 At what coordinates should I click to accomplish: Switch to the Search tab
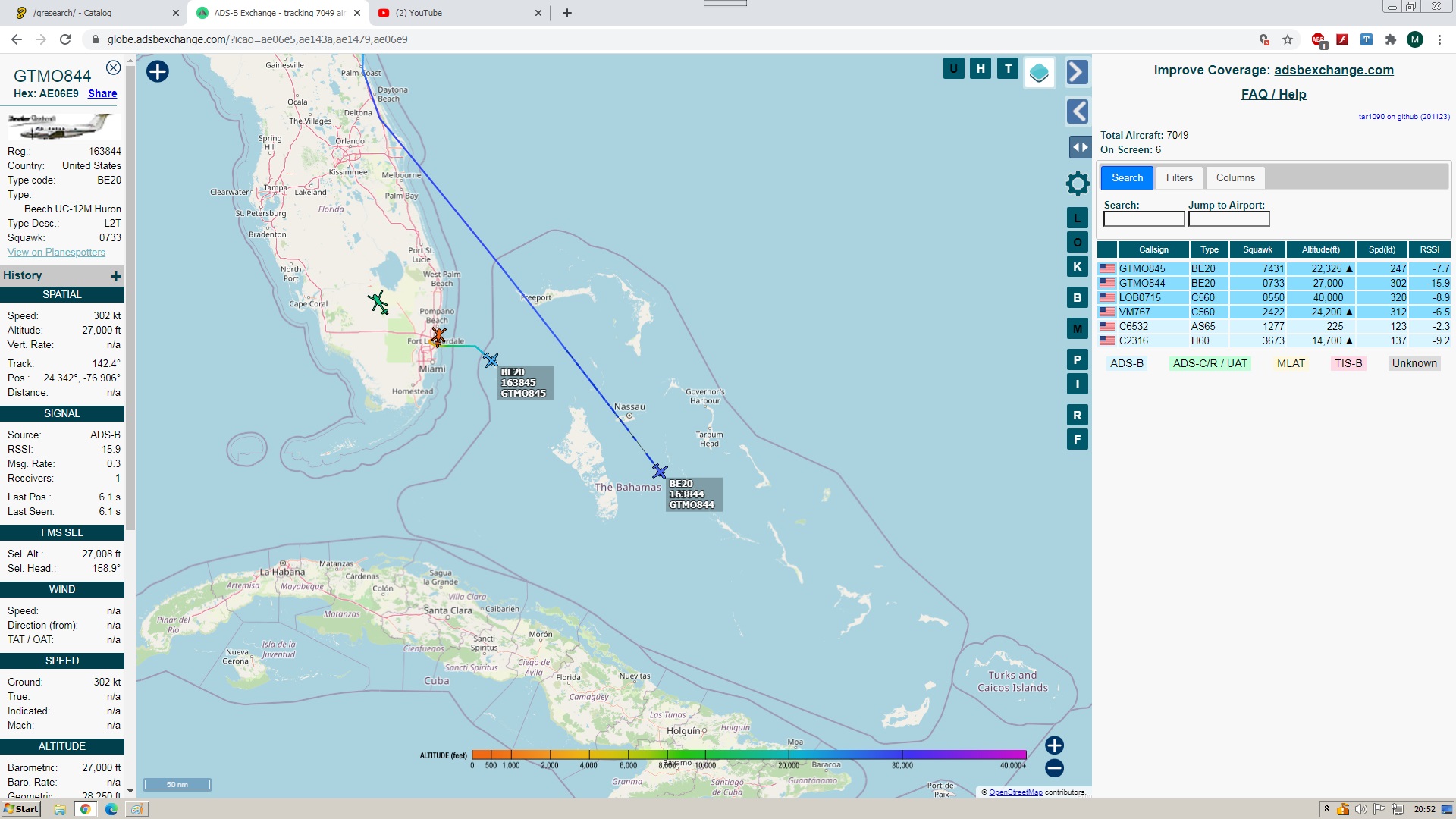(x=1127, y=177)
